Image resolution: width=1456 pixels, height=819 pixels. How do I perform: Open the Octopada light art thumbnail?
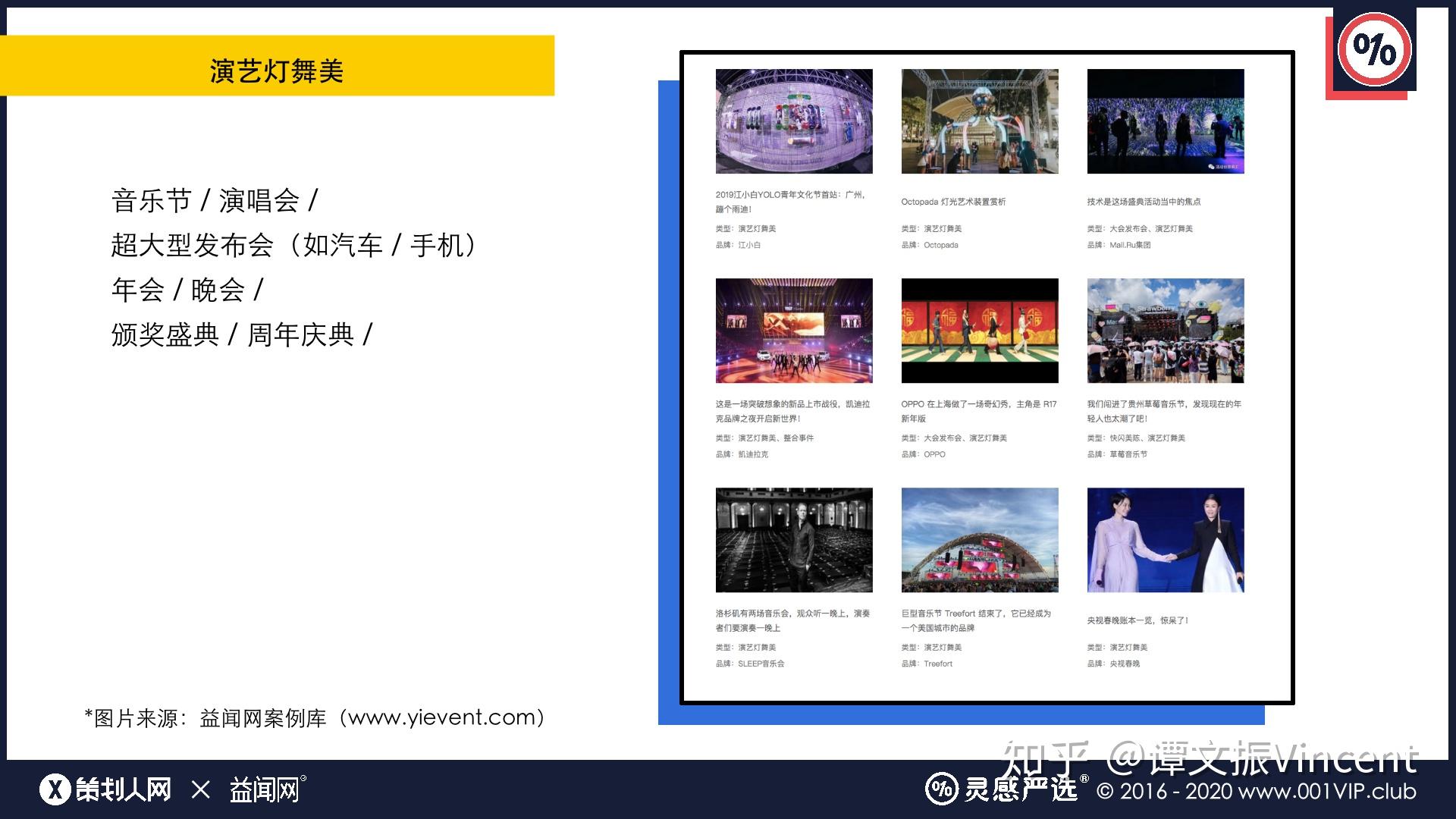[x=980, y=121]
